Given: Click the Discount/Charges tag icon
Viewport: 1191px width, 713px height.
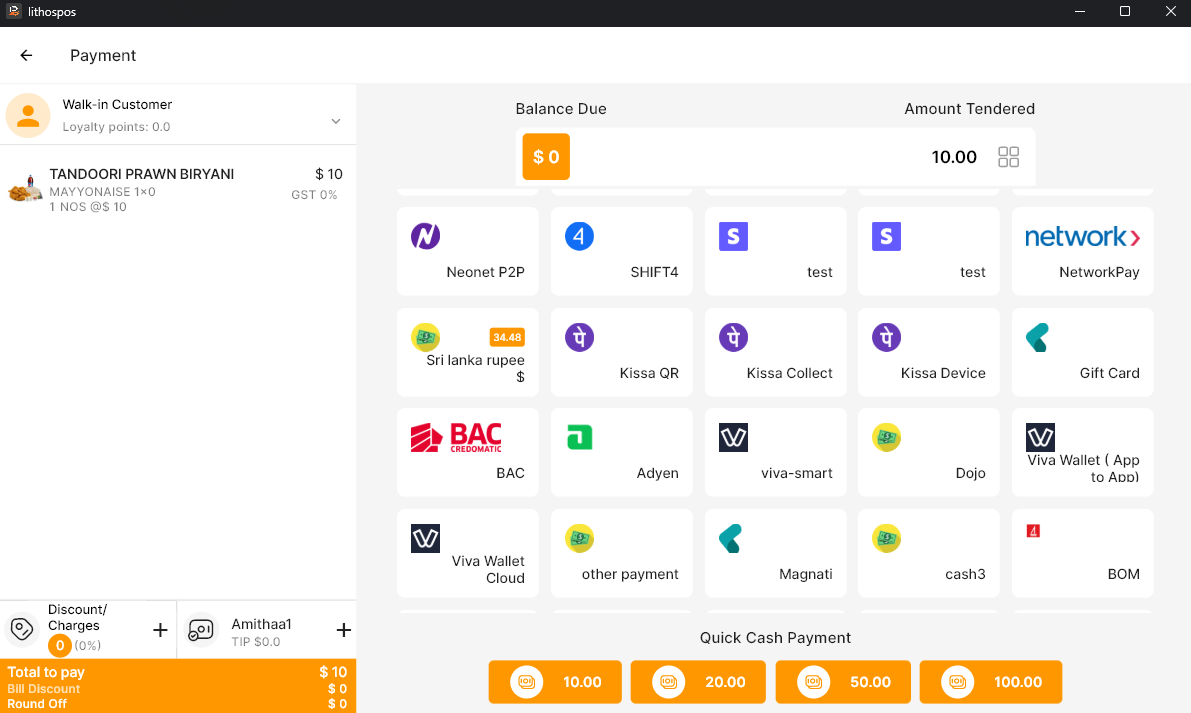Looking at the screenshot, I should [21, 629].
